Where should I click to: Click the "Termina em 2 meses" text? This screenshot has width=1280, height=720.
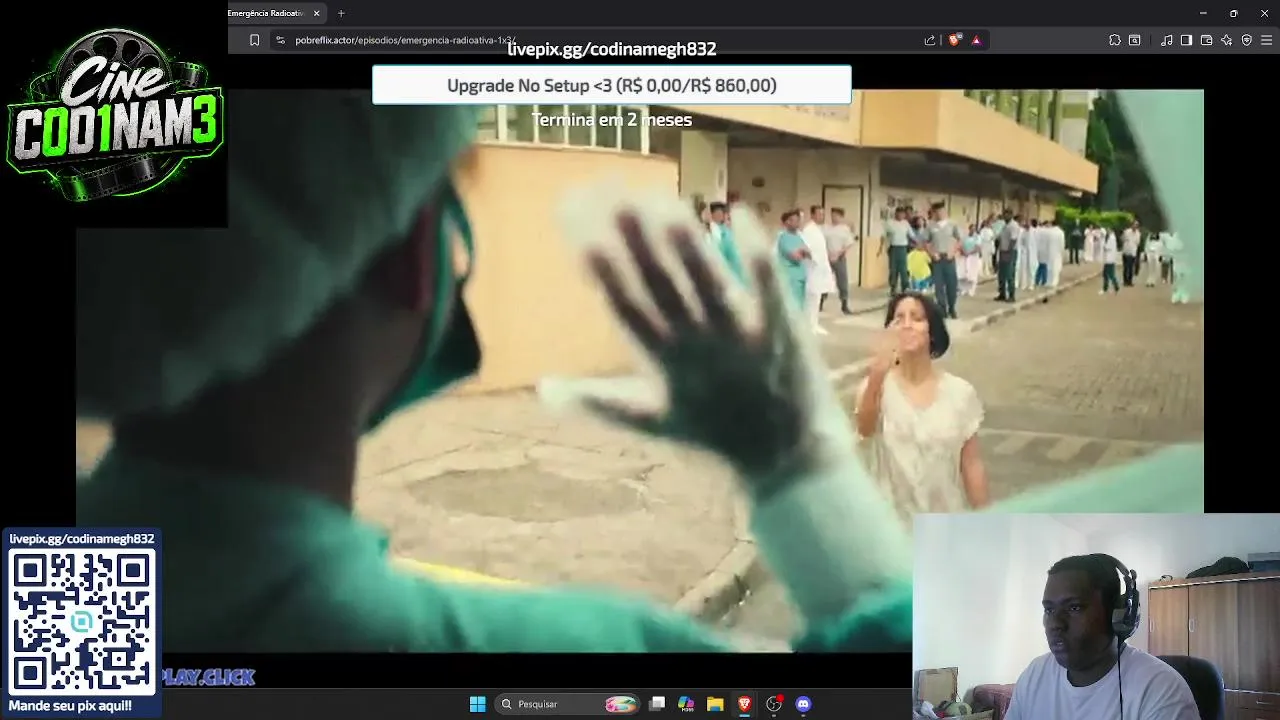[x=612, y=119]
